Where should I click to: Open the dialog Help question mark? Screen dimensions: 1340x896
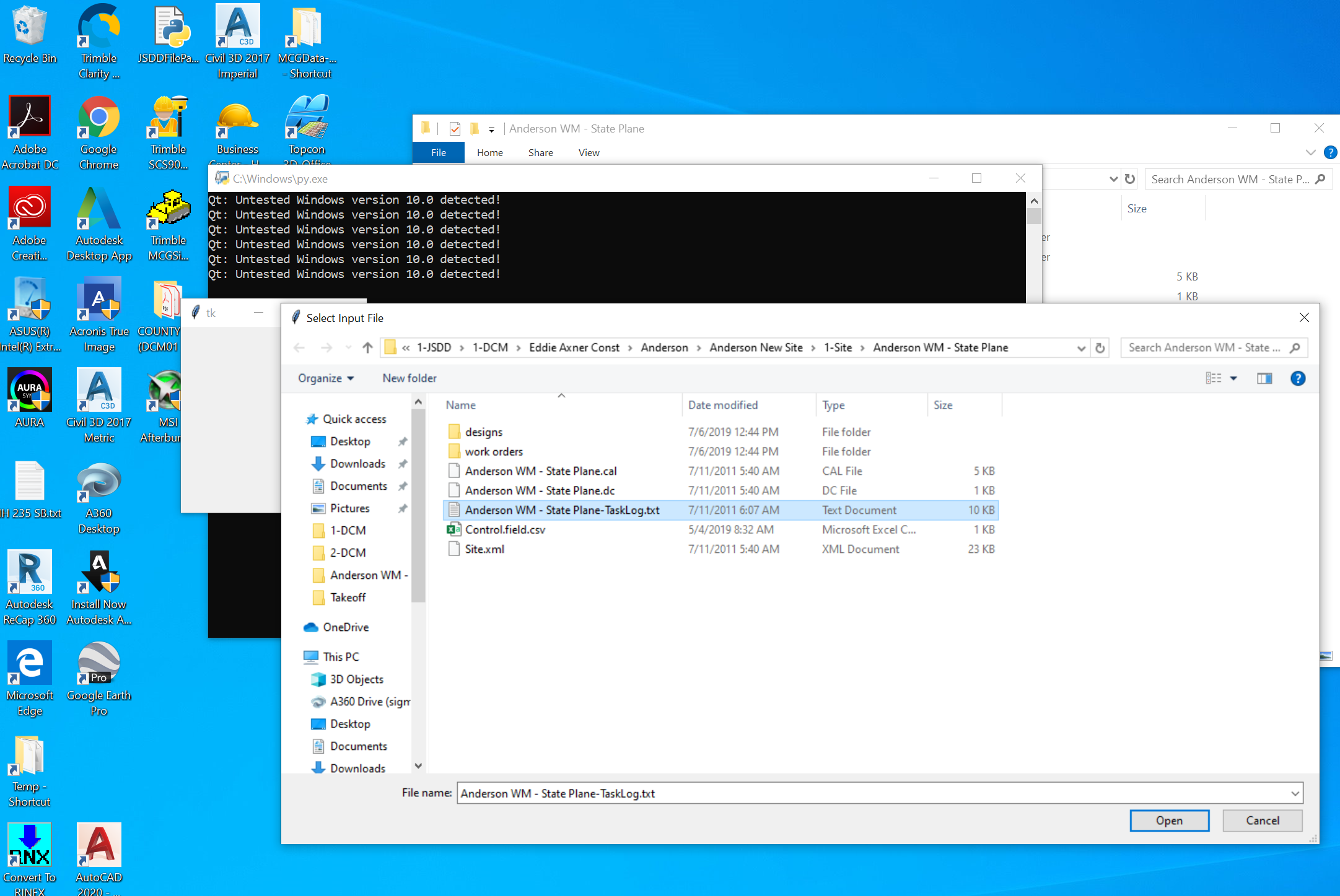click(x=1297, y=378)
